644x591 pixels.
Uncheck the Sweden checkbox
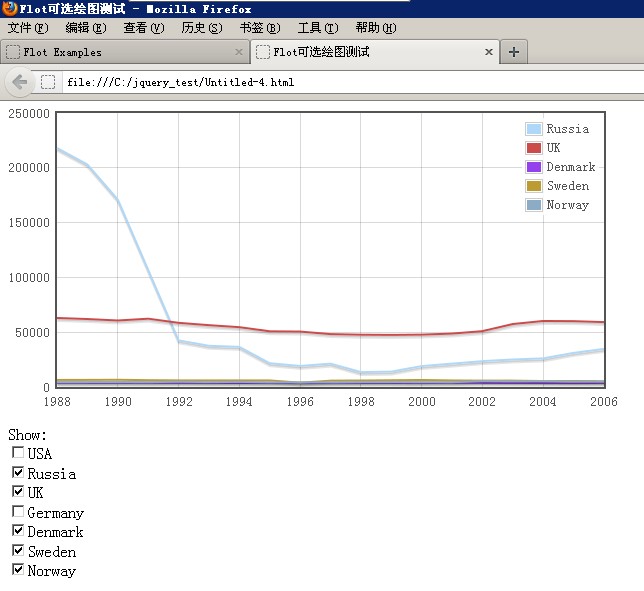pyautogui.click(x=18, y=551)
